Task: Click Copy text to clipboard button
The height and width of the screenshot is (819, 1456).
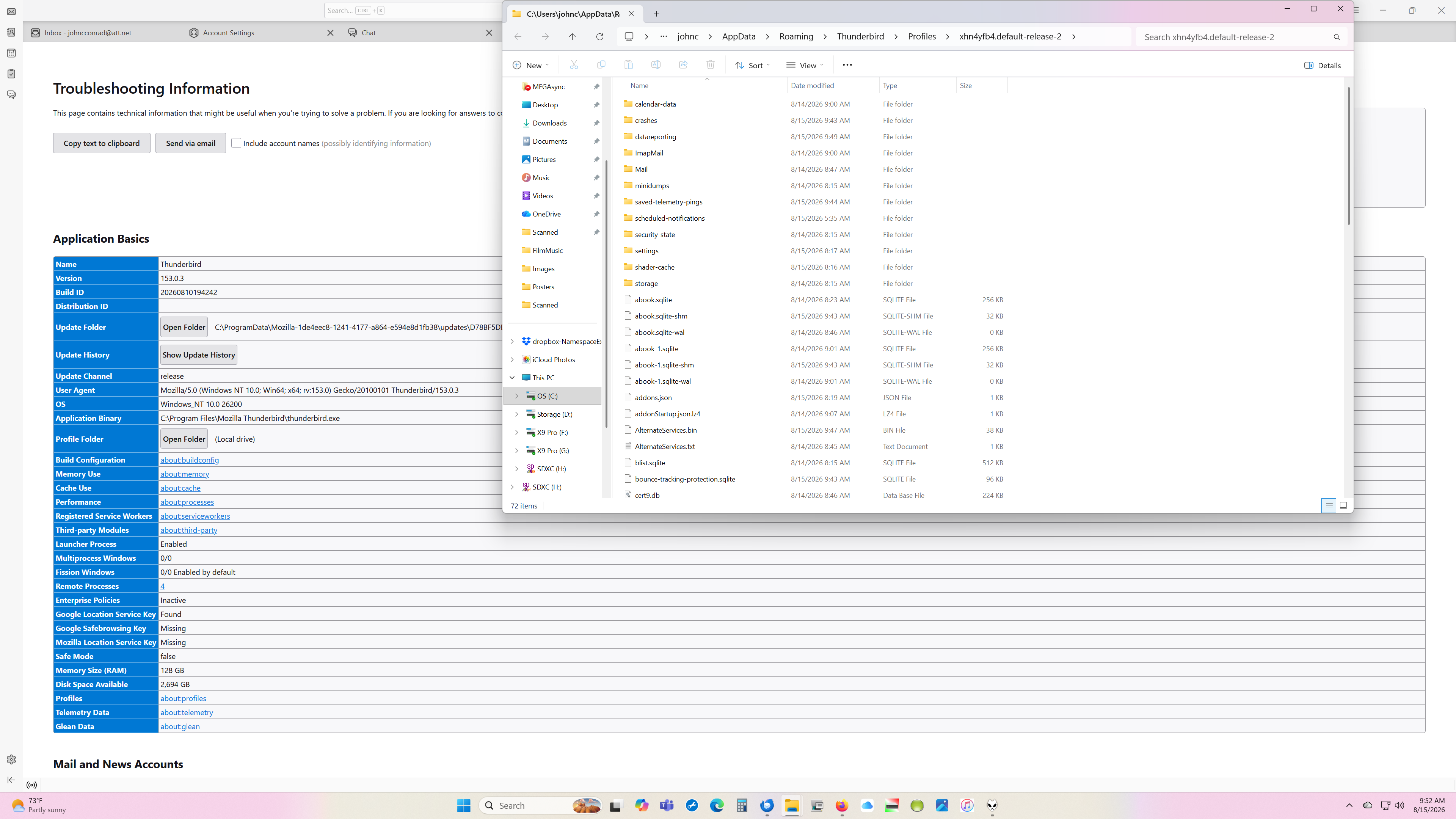Action: tap(102, 143)
